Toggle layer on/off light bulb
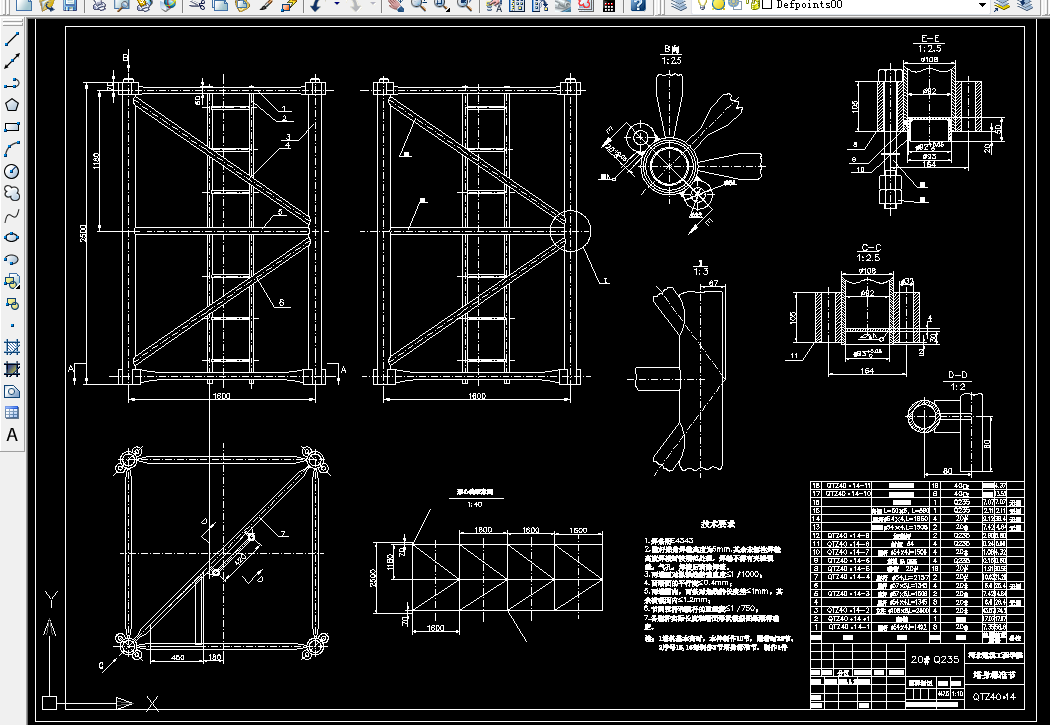The image size is (1050, 725). tap(702, 5)
